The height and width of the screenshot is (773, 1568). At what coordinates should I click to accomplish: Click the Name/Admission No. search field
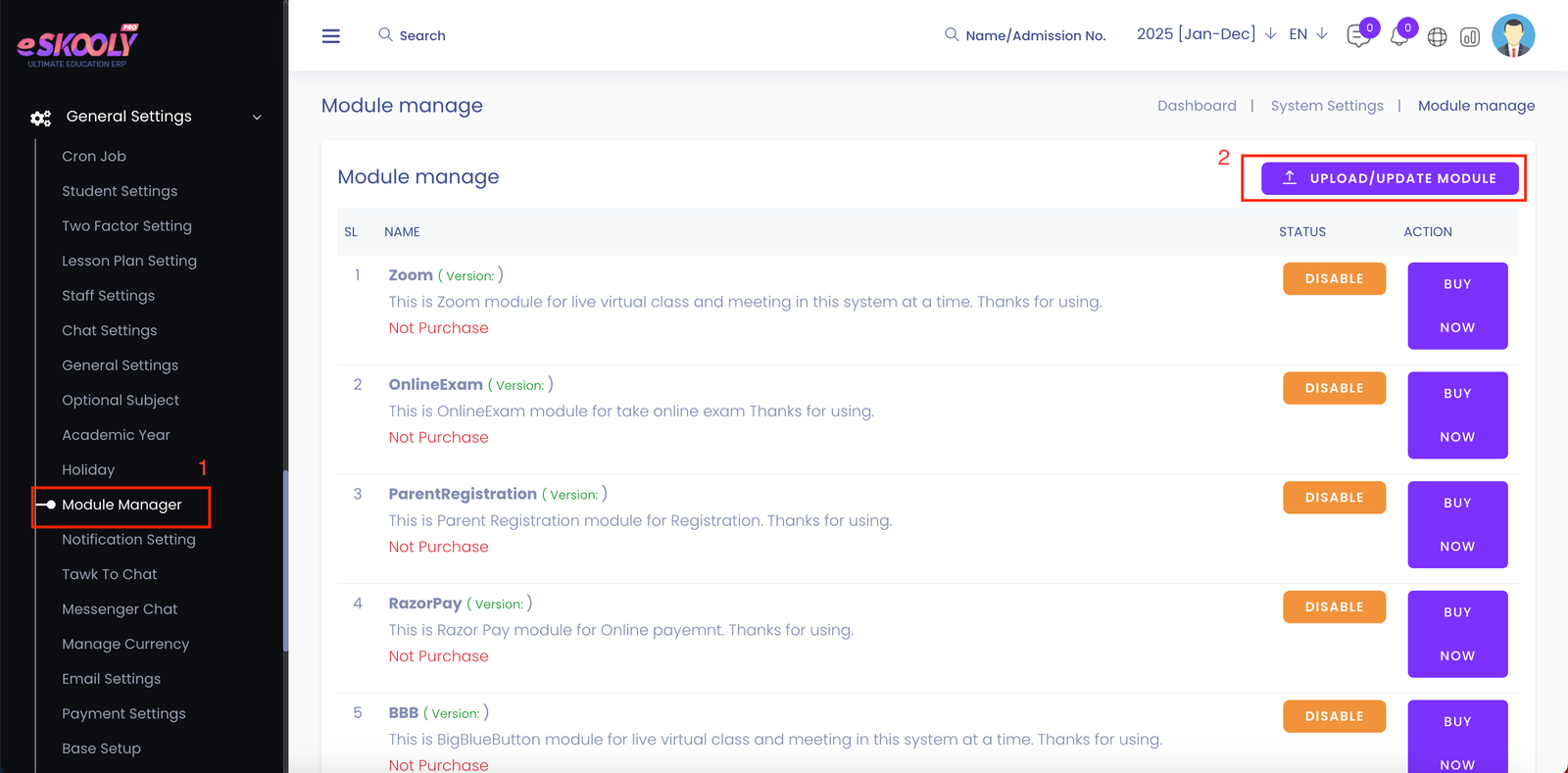[x=1035, y=35]
